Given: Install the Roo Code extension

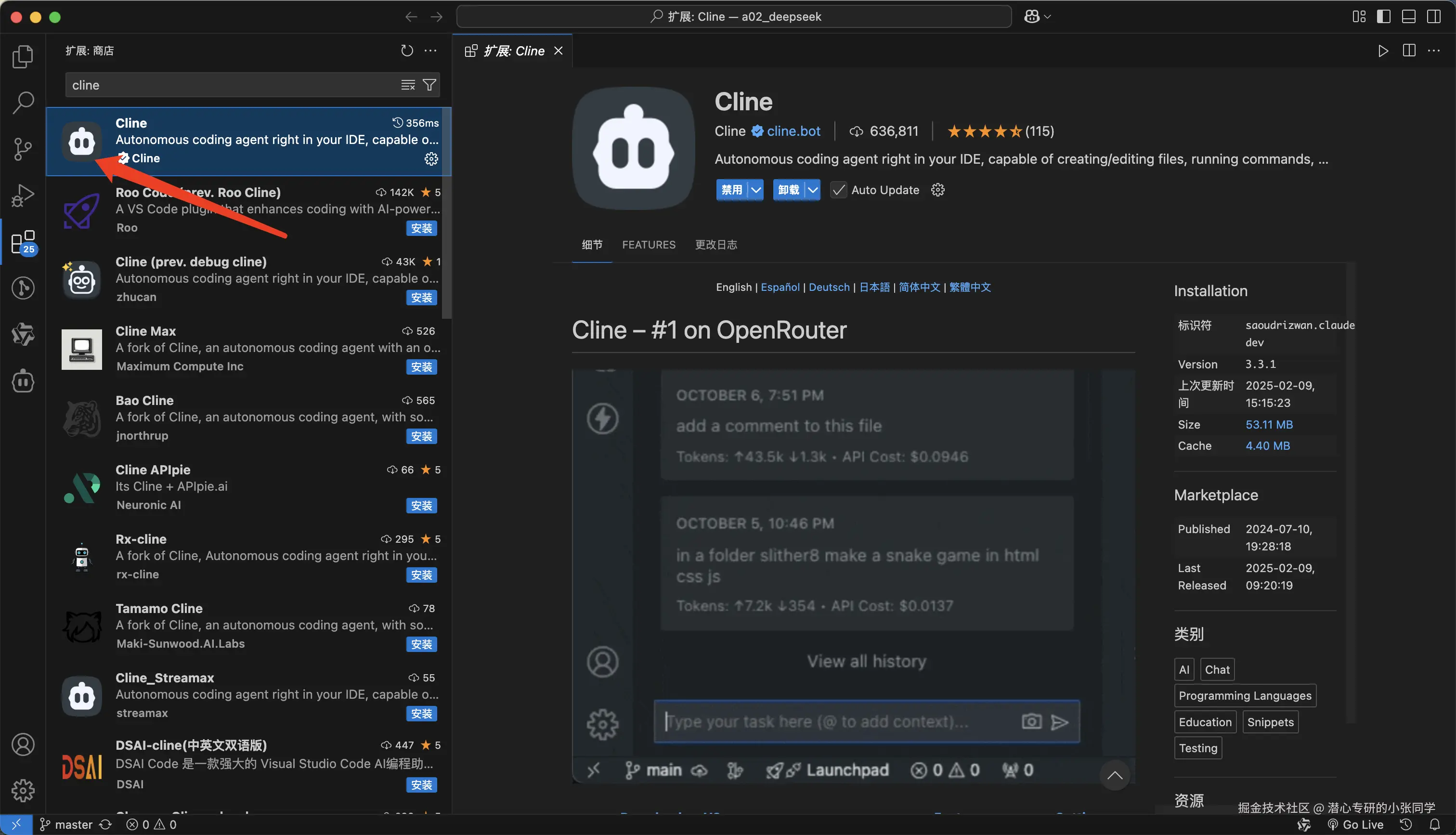Looking at the screenshot, I should click(421, 228).
